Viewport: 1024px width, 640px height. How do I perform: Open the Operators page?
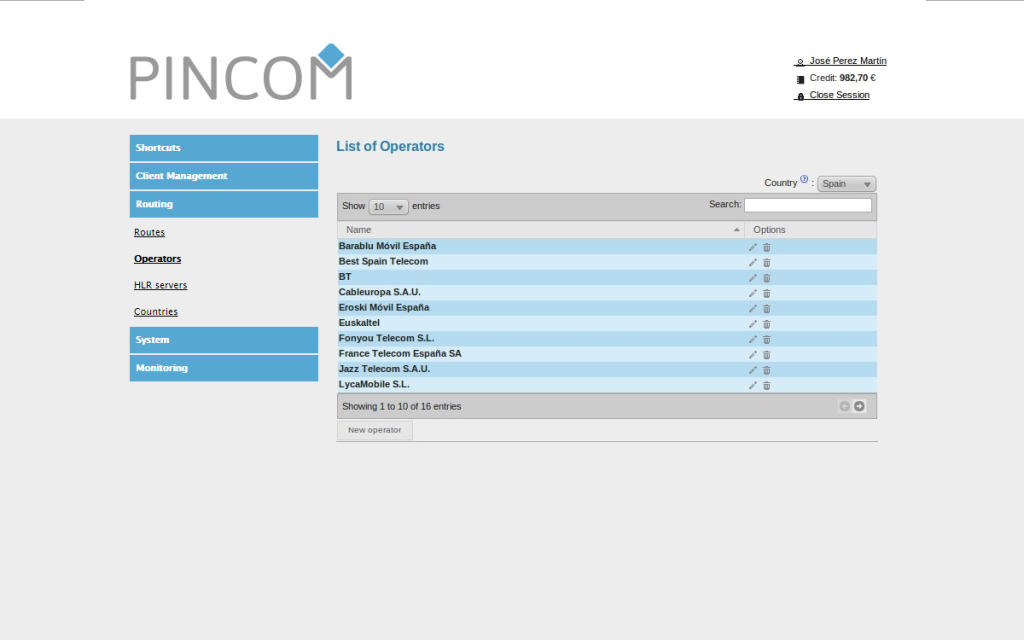coord(157,259)
